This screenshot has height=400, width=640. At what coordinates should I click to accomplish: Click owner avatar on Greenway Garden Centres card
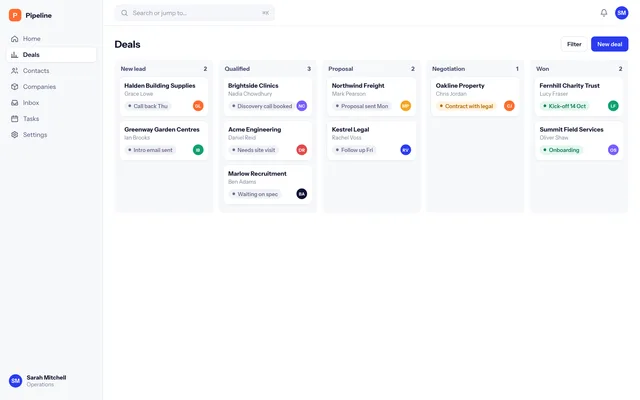coord(198,150)
